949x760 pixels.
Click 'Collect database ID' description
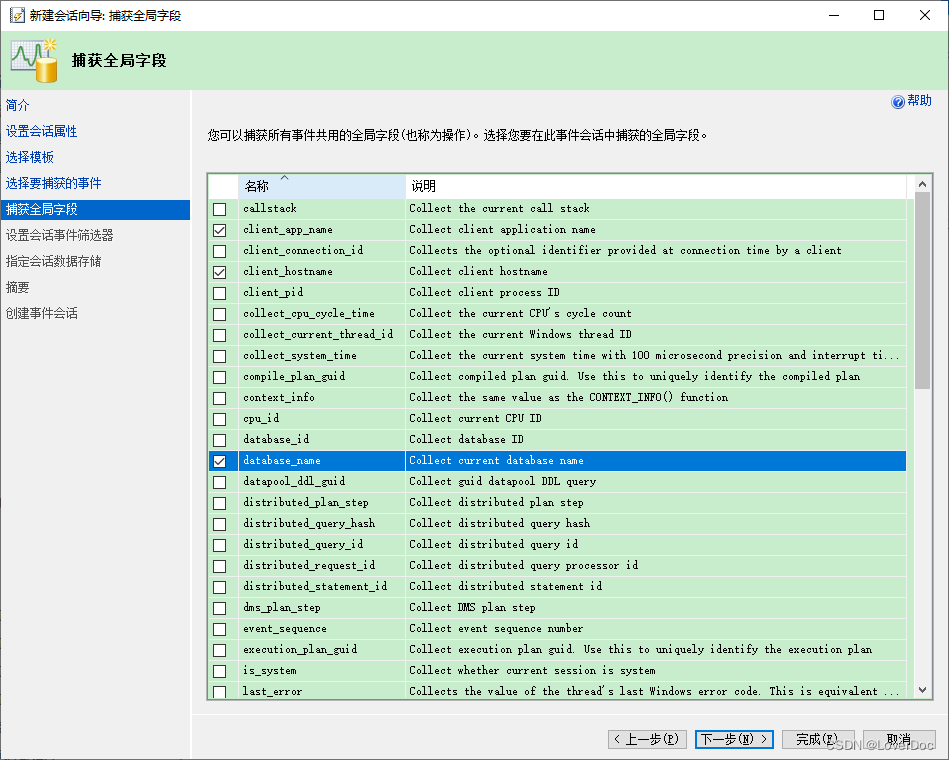tap(466, 439)
